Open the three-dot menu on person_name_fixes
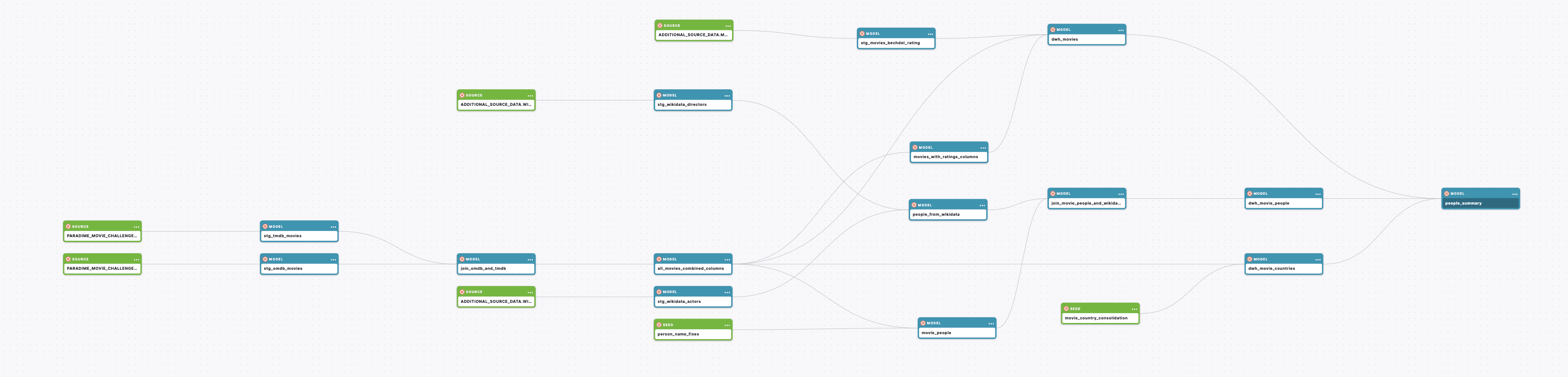Viewport: 1568px width, 377px height. (x=727, y=325)
